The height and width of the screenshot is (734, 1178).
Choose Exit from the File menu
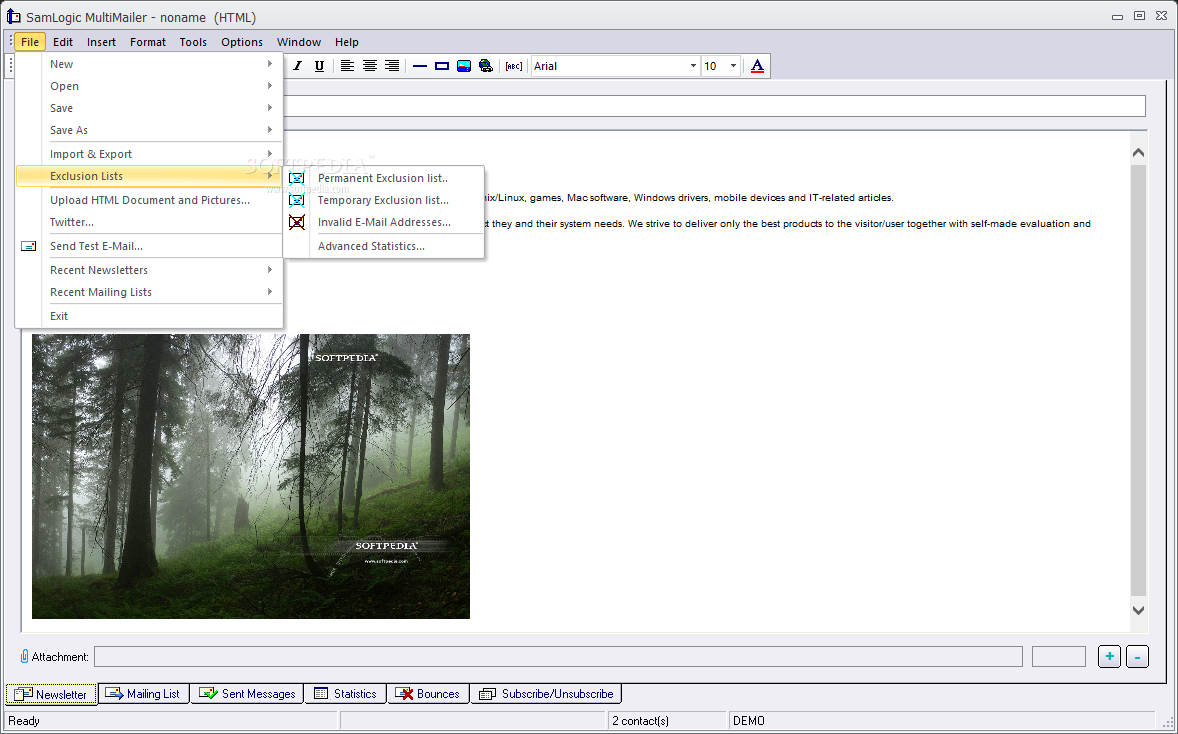pyautogui.click(x=150, y=316)
